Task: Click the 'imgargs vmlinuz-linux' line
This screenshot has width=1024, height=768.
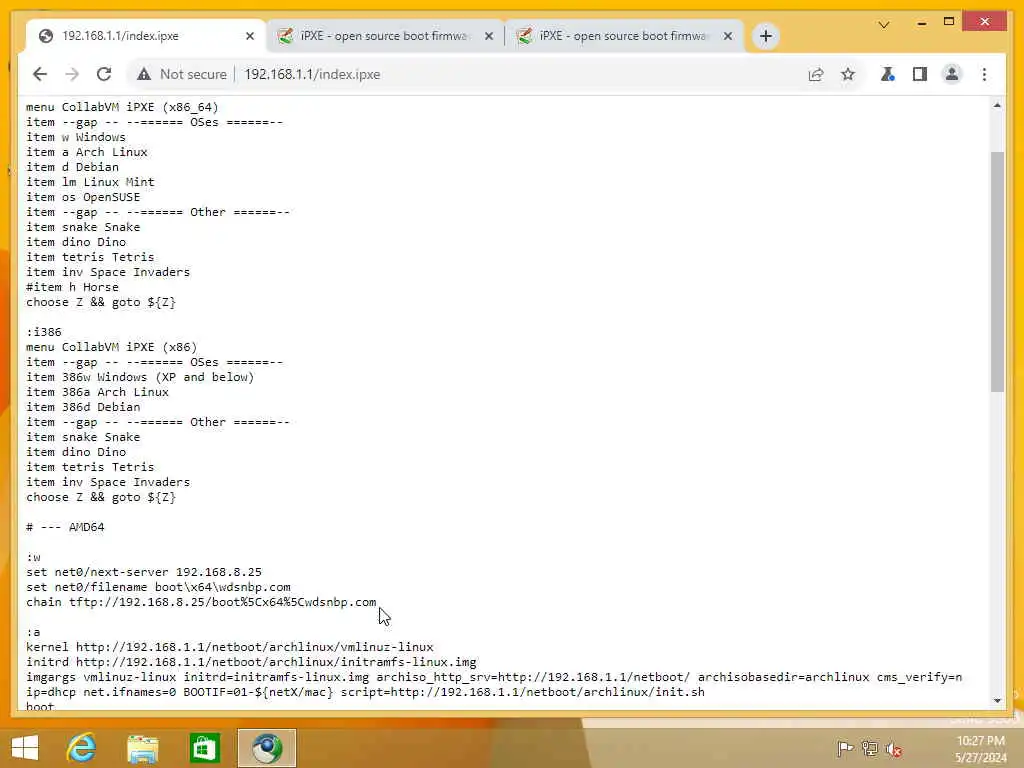Action: click(x=494, y=677)
